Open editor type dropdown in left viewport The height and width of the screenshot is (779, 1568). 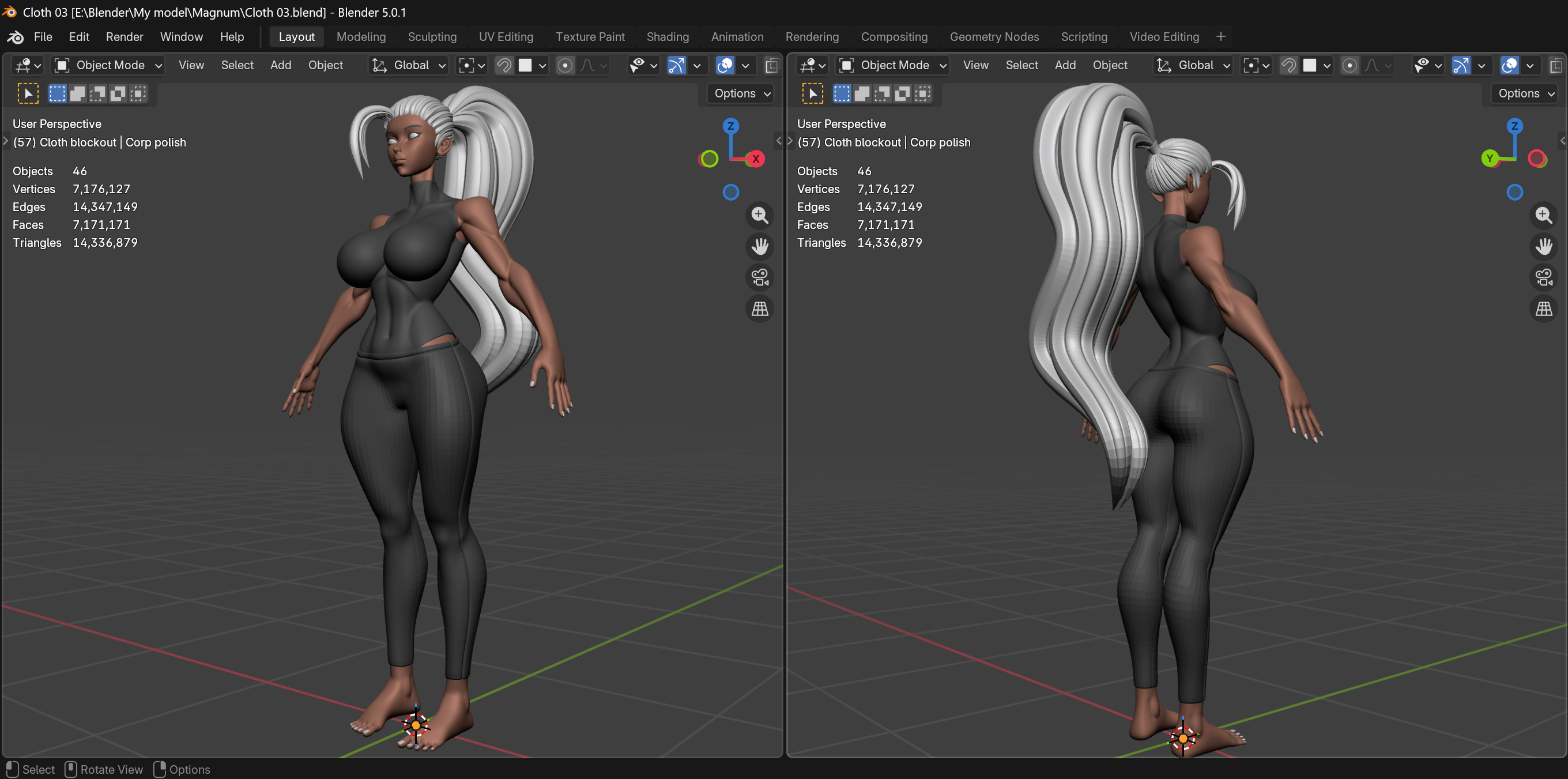[28, 65]
